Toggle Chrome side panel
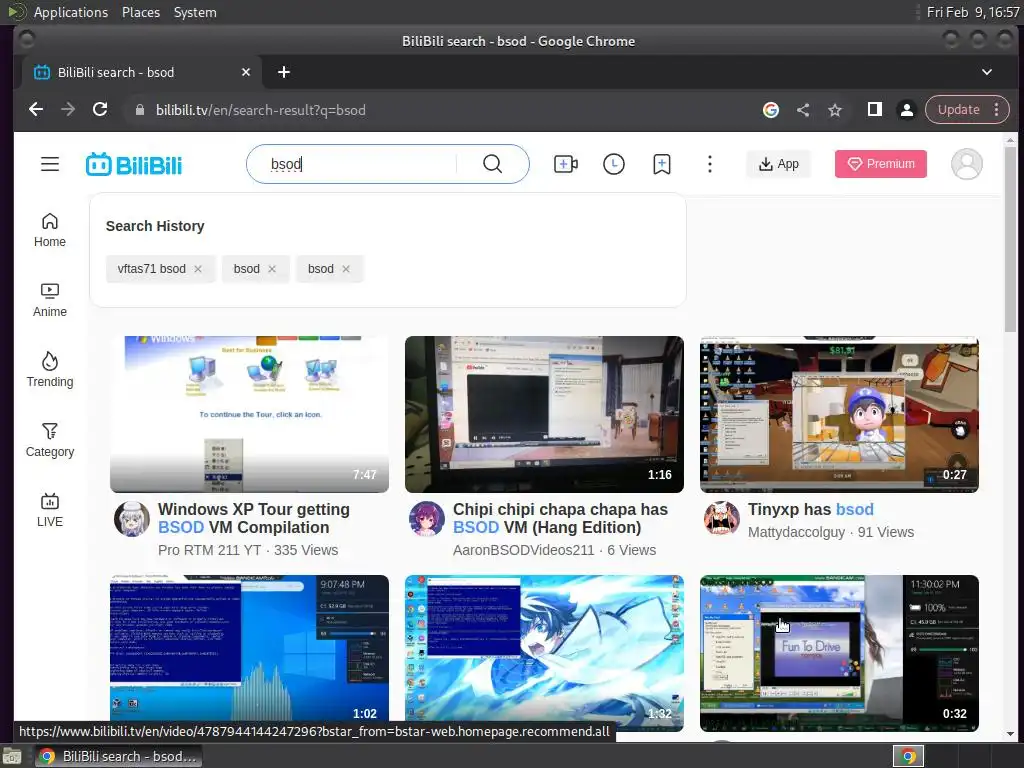This screenshot has width=1024, height=768. pyautogui.click(x=874, y=110)
